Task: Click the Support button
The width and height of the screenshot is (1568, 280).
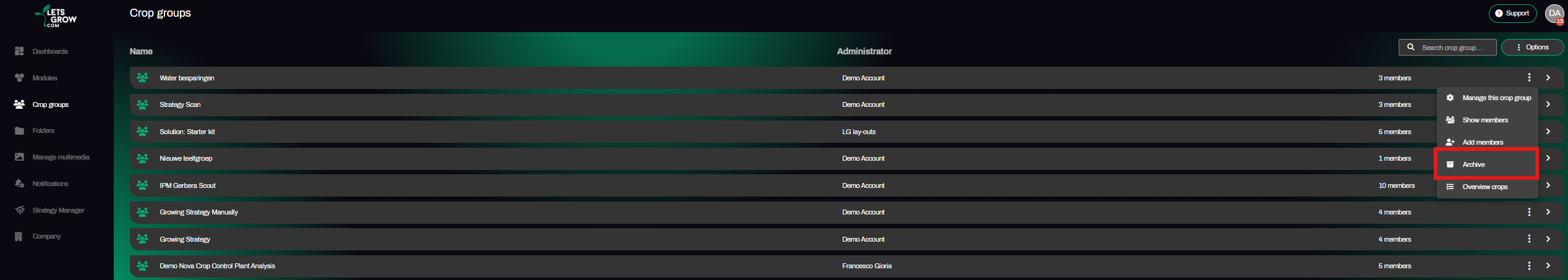Action: click(x=1512, y=13)
